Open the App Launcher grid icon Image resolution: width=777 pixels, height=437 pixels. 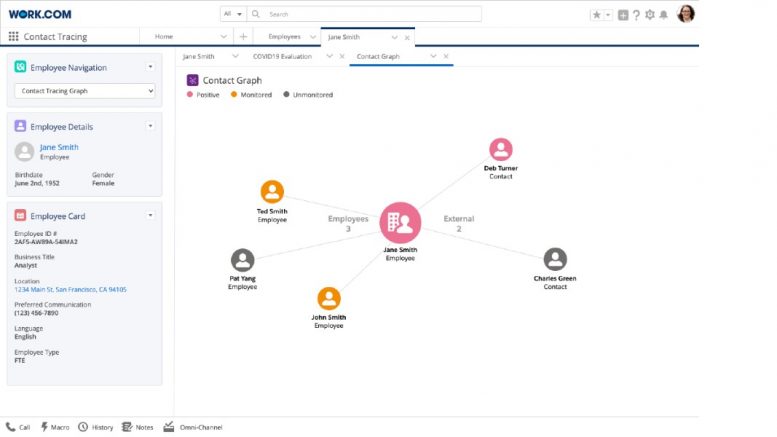(13, 37)
